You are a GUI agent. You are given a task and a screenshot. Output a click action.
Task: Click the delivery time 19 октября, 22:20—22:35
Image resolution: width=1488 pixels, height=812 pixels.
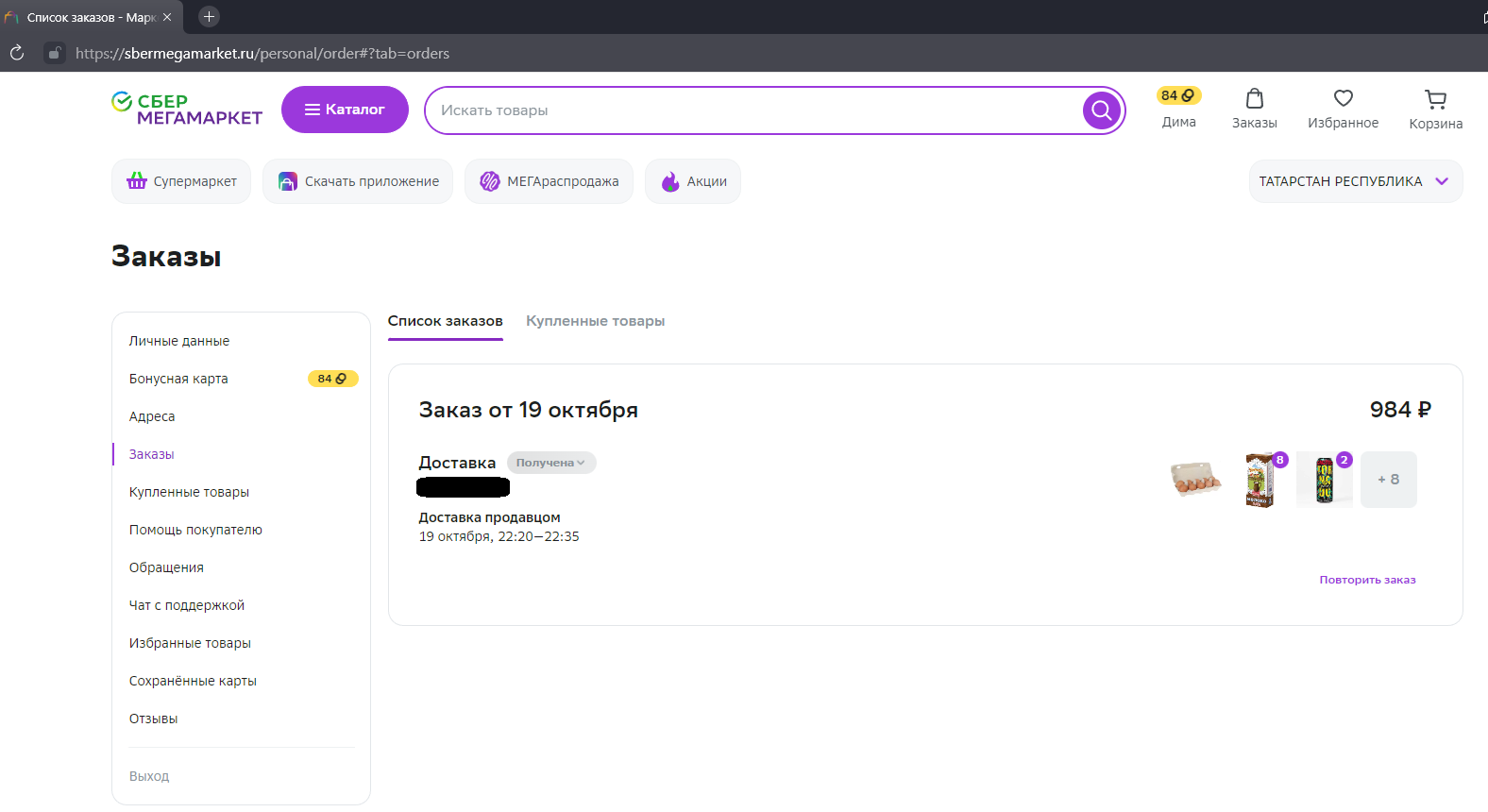tap(499, 536)
